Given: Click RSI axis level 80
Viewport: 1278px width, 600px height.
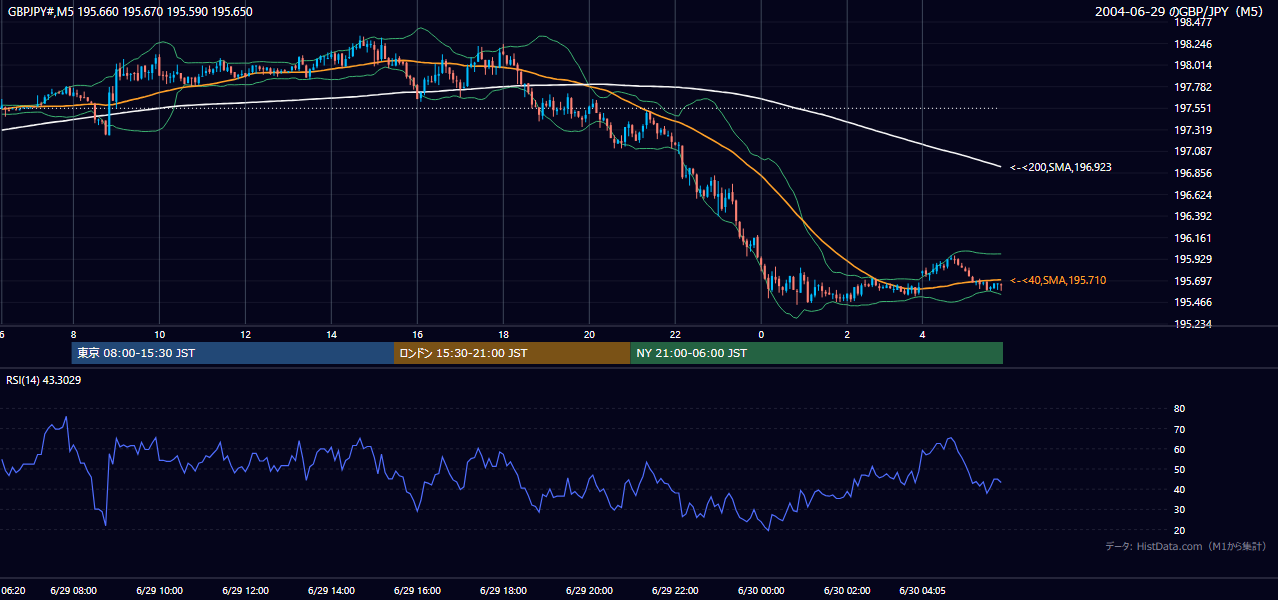Looking at the screenshot, I should pyautogui.click(x=1179, y=409).
